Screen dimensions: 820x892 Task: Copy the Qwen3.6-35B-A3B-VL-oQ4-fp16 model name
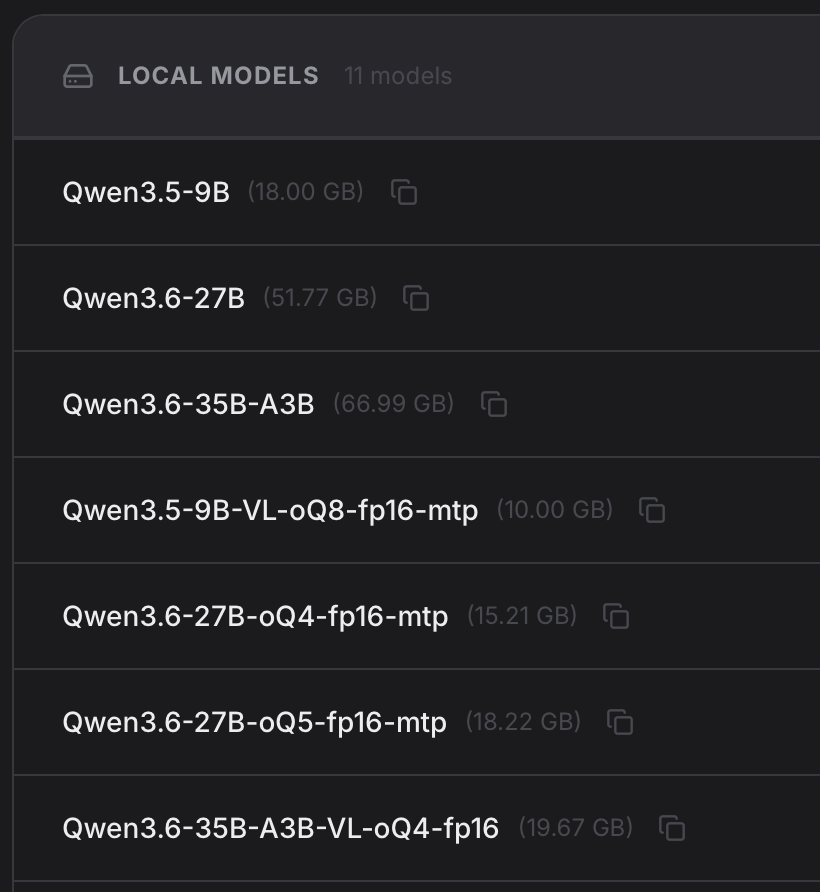(672, 828)
